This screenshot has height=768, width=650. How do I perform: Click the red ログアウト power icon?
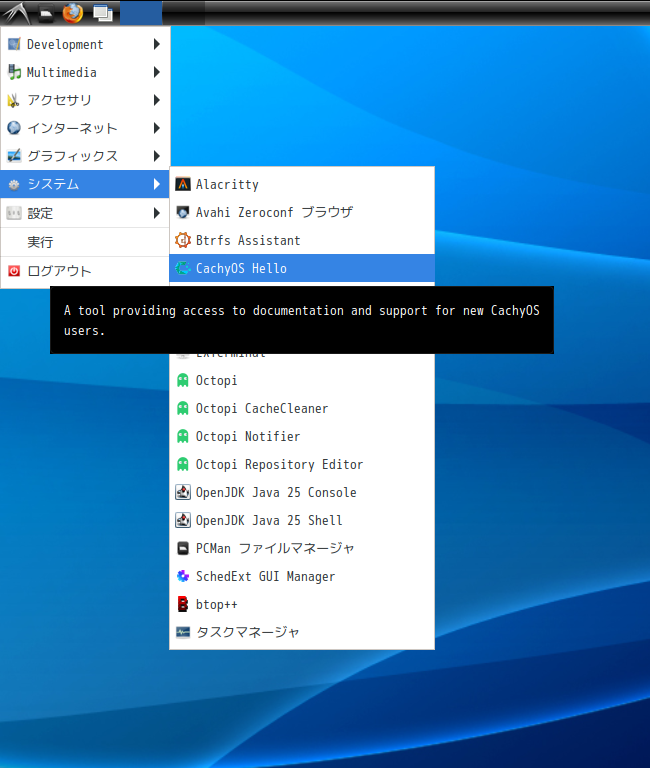coord(14,271)
